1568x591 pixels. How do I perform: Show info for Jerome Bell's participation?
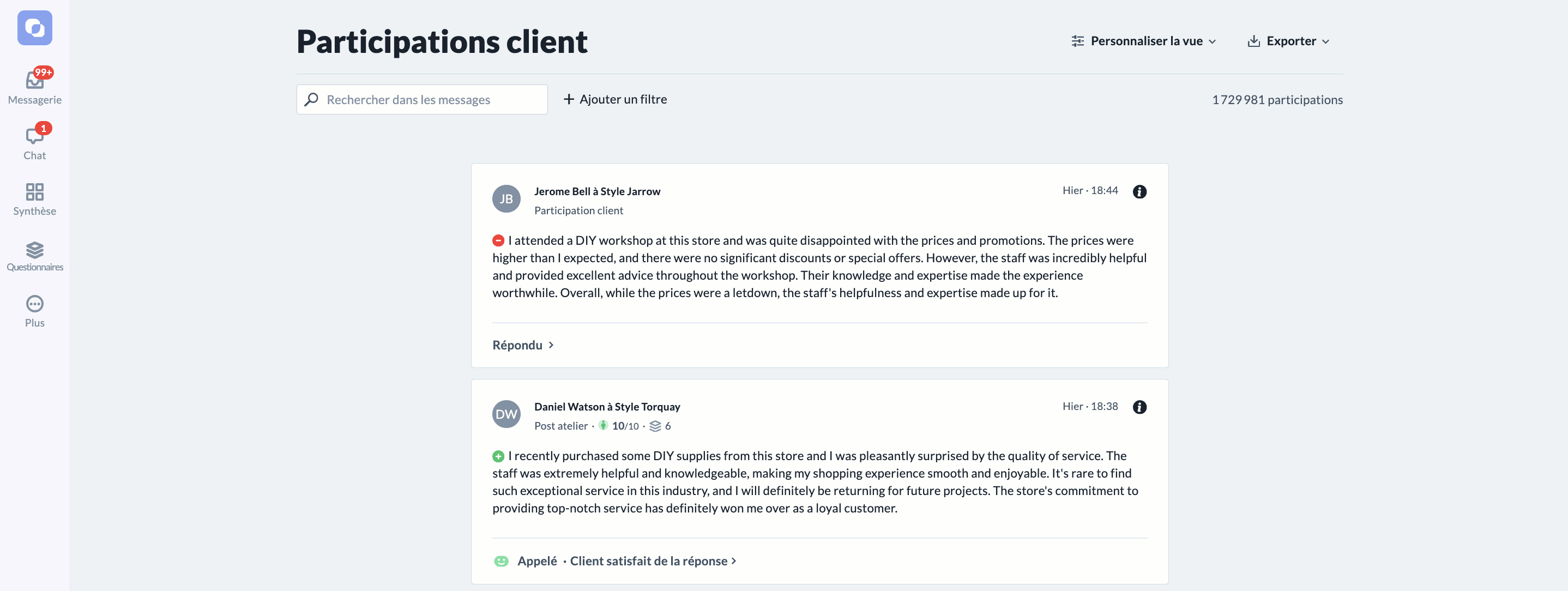click(x=1139, y=192)
